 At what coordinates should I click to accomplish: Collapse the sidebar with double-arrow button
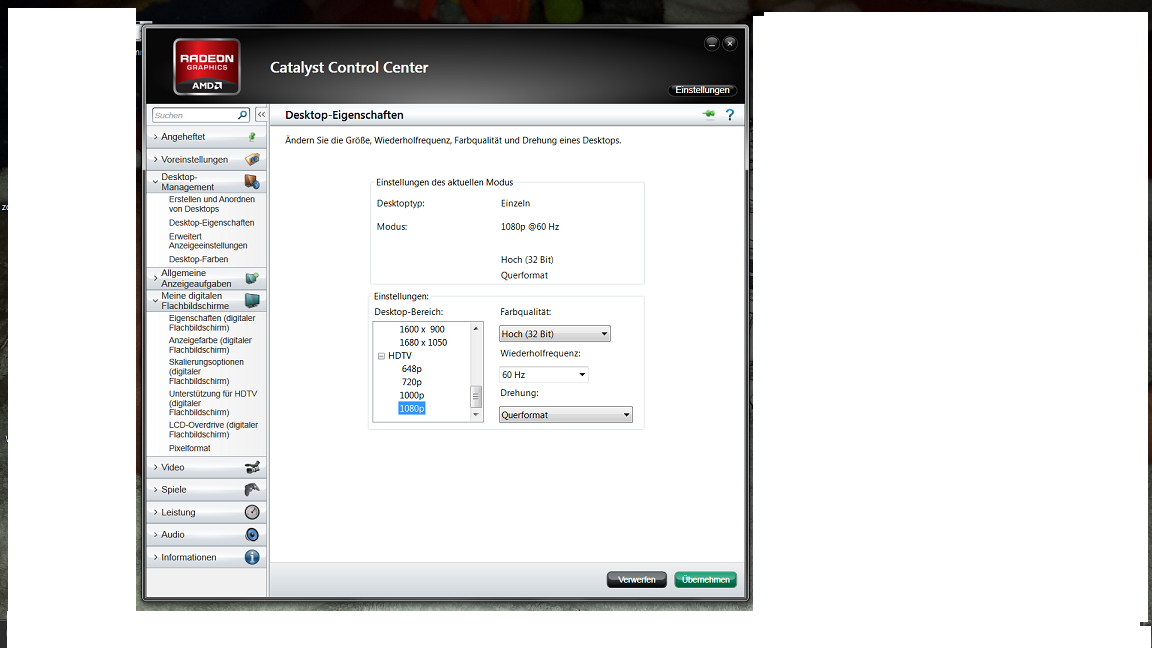point(261,115)
